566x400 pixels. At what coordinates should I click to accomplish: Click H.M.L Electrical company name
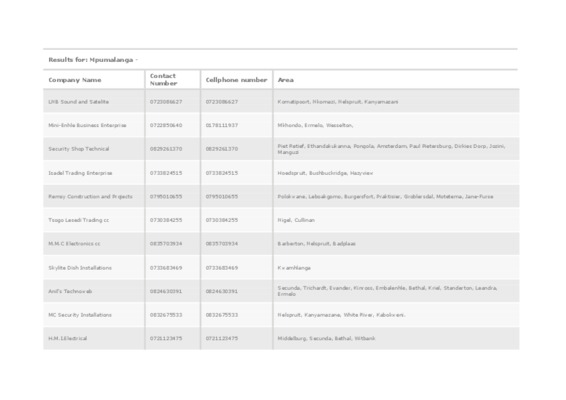coord(68,338)
